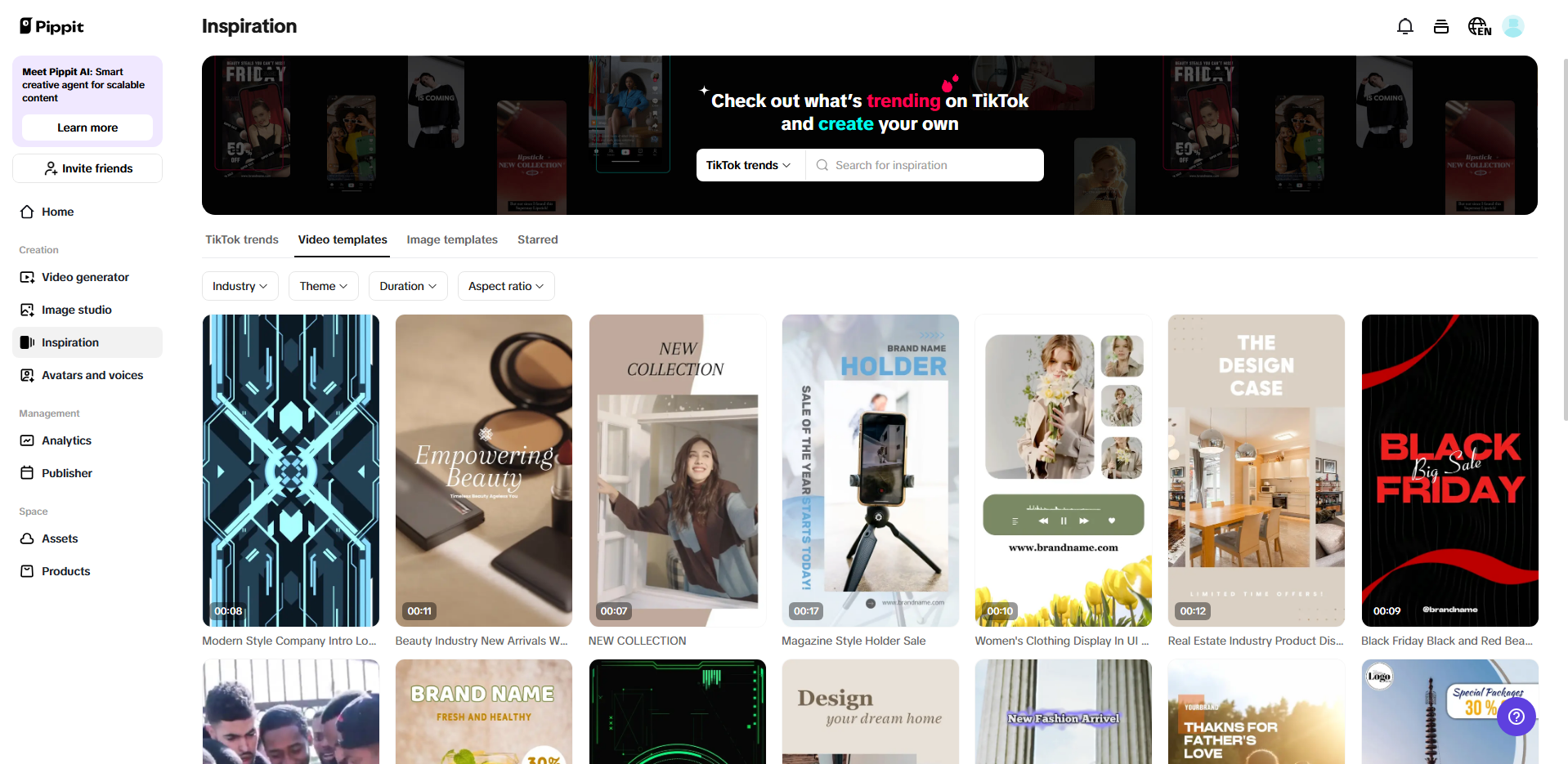Click the Invite friends button
Screen dimensions: 1568x764
[87, 168]
